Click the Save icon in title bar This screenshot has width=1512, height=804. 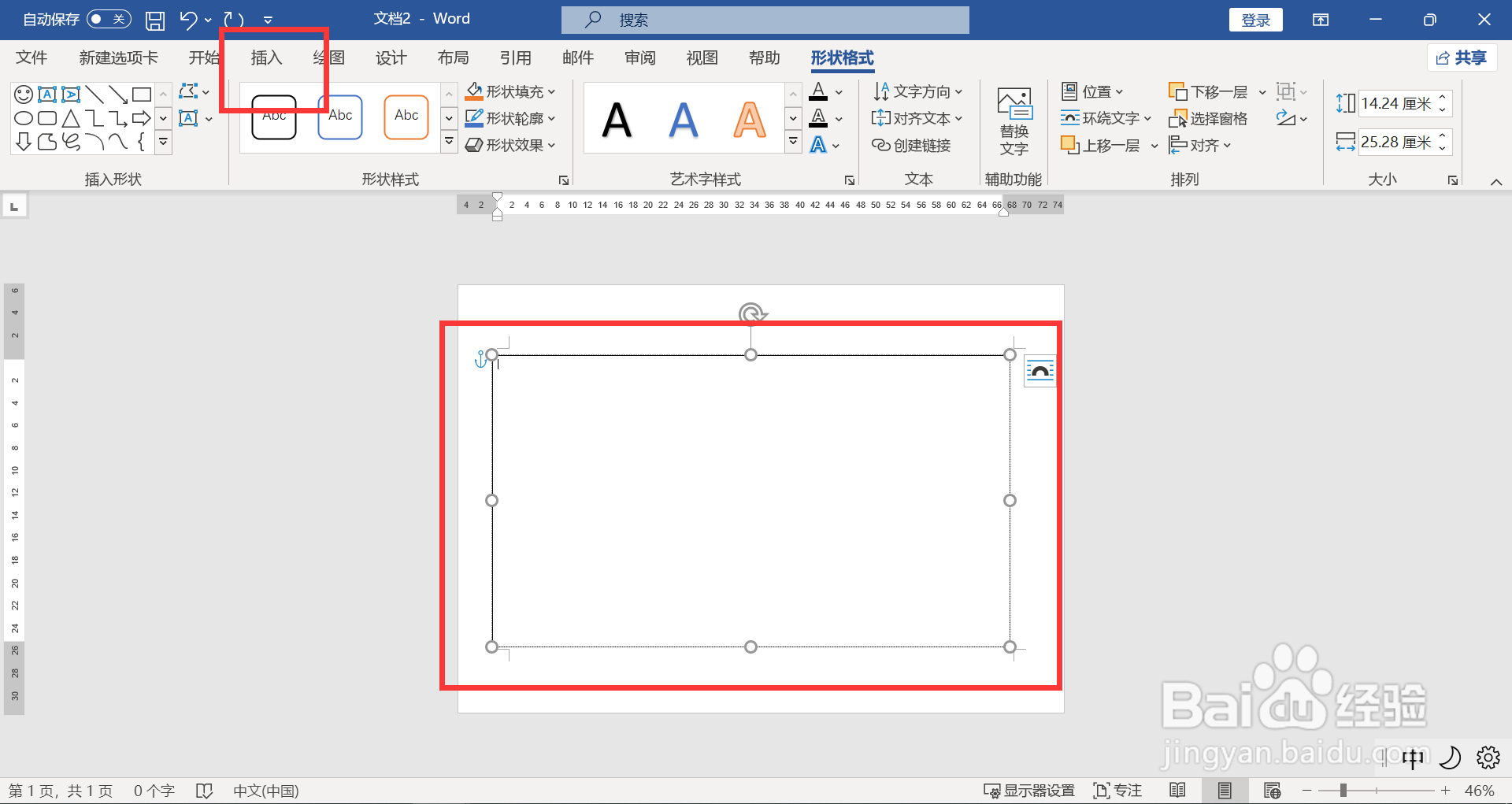(155, 20)
